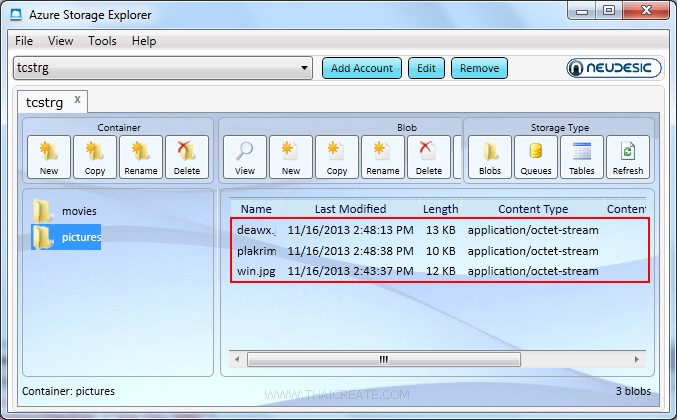Create a new container with Container New icon
Viewport: 677px width, 420px height.
coord(49,157)
